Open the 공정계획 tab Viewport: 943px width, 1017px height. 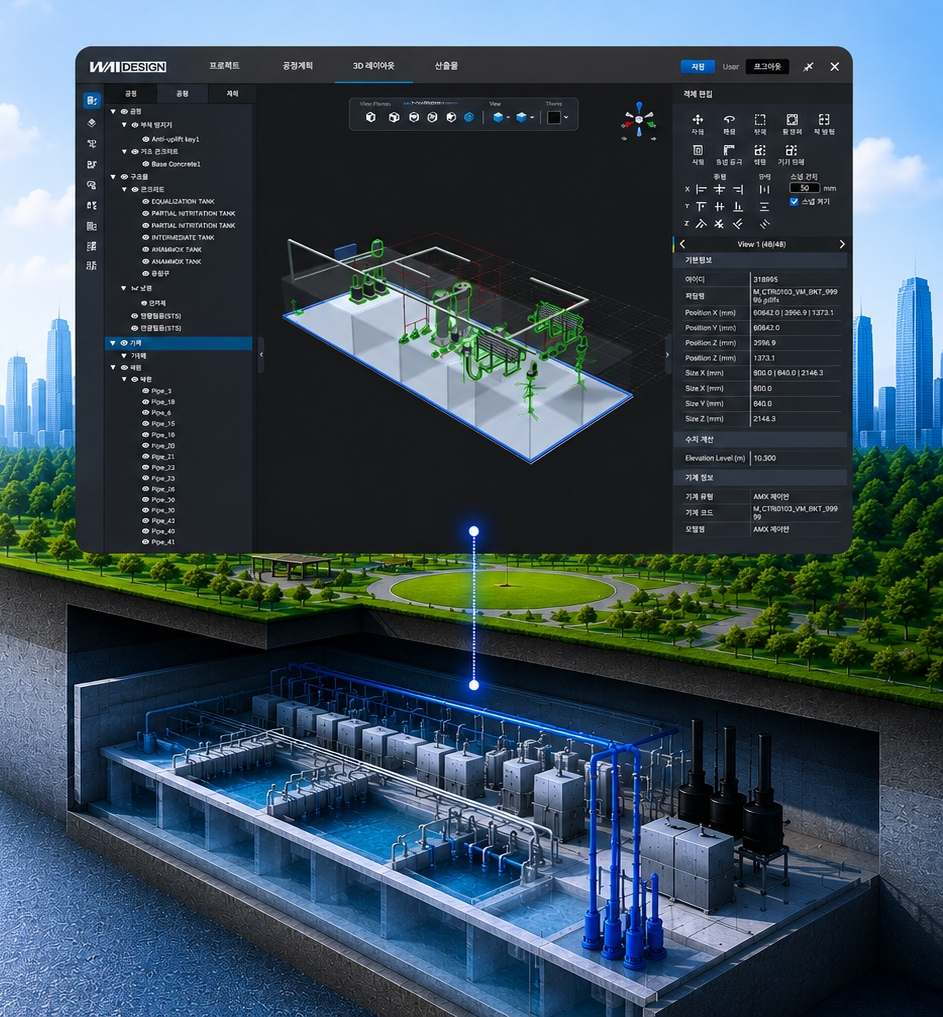(298, 66)
